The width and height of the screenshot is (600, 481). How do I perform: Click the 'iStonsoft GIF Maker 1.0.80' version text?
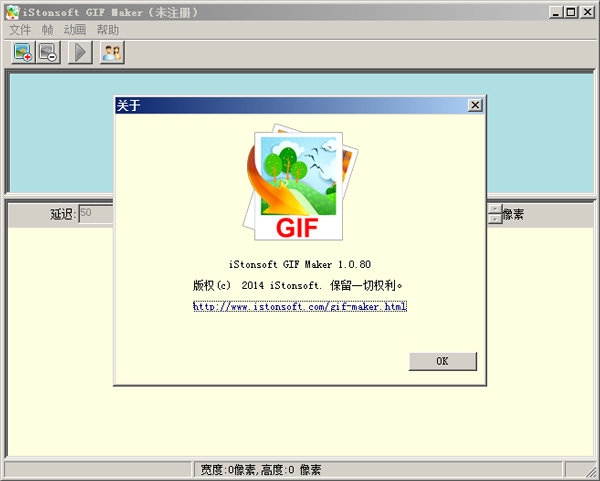(300, 264)
